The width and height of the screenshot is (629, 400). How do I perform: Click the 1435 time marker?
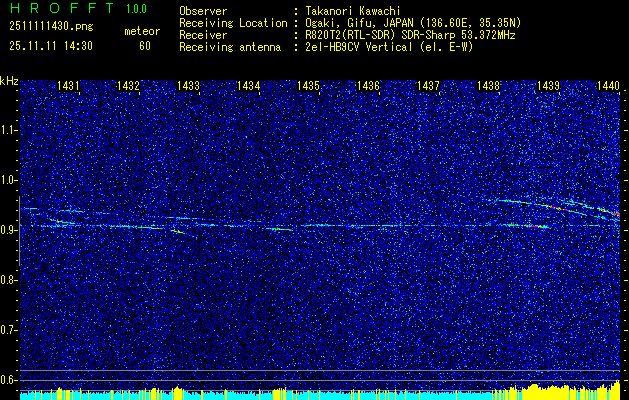tap(308, 85)
